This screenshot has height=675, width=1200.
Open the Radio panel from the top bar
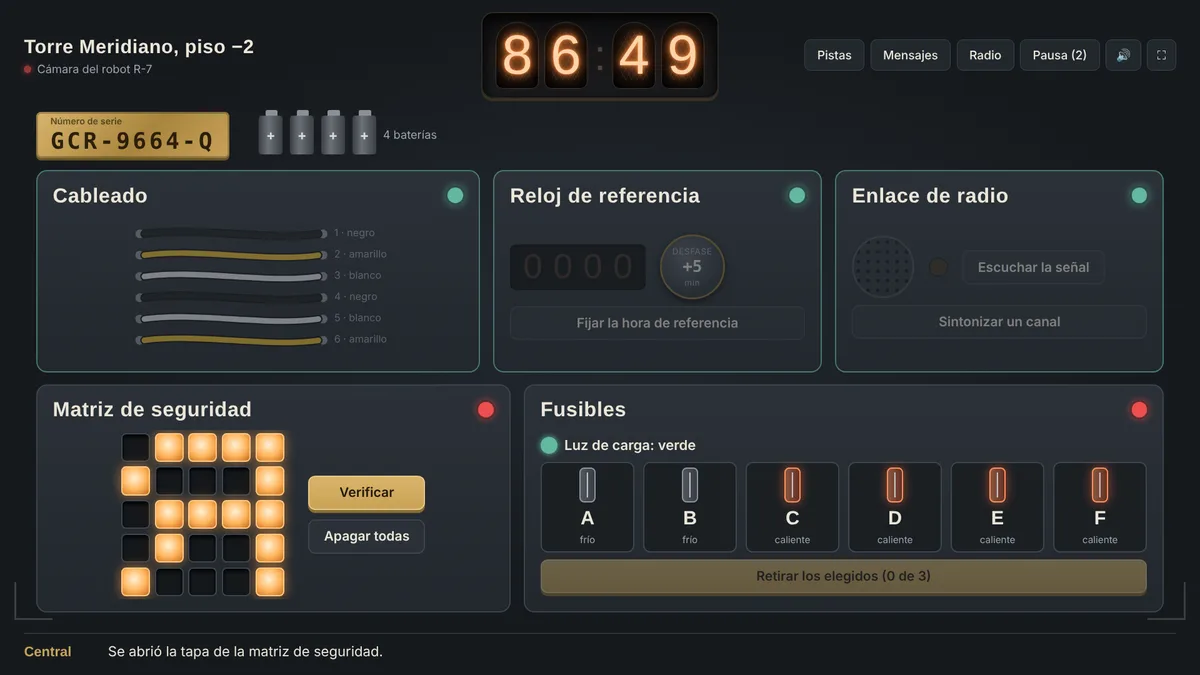point(985,55)
